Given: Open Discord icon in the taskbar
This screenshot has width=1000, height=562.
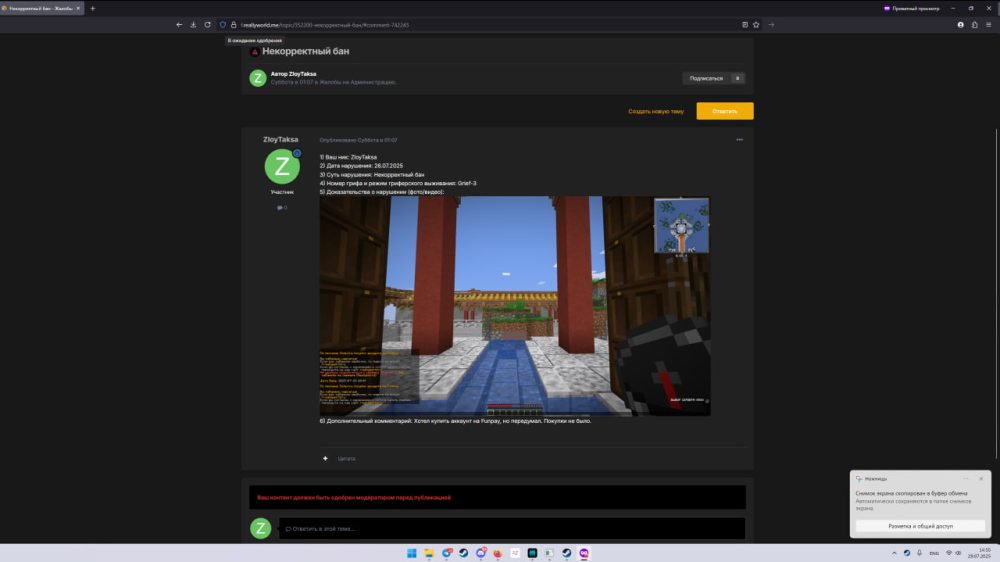Looking at the screenshot, I should click(481, 553).
